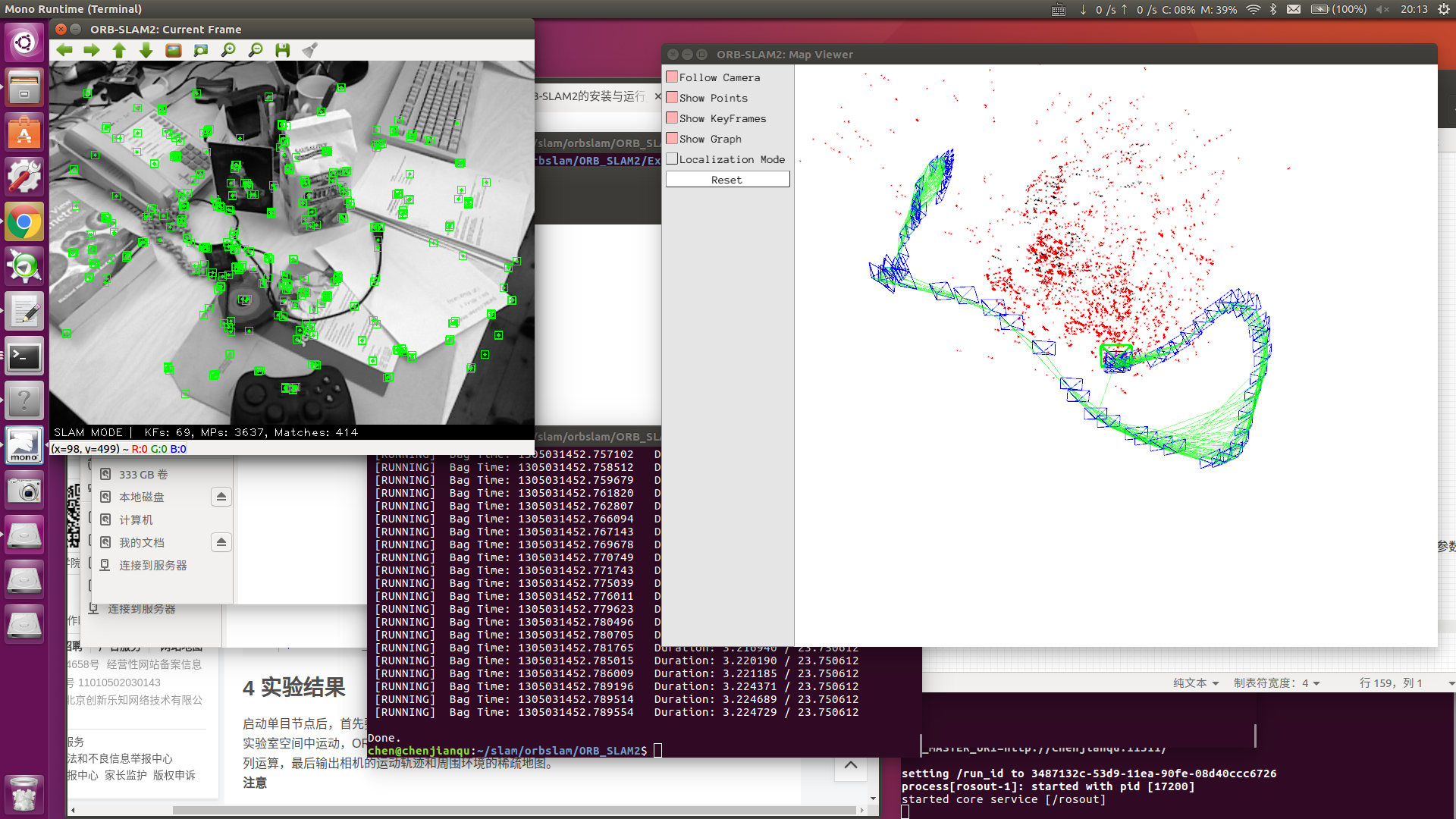This screenshot has width=1456, height=819.
Task: Toggle Show KeyFrames option
Action: [672, 118]
